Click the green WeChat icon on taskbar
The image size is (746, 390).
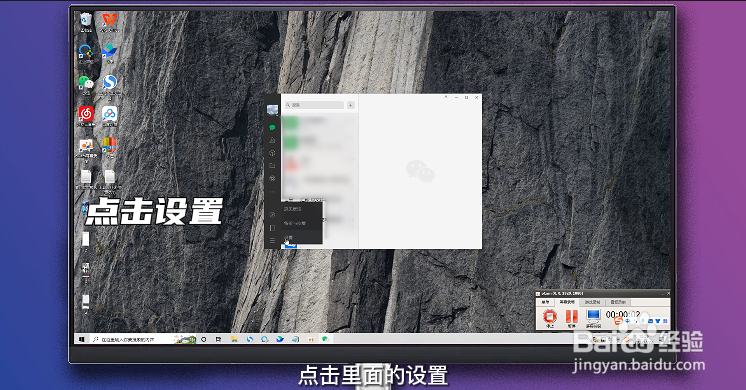coord(325,339)
